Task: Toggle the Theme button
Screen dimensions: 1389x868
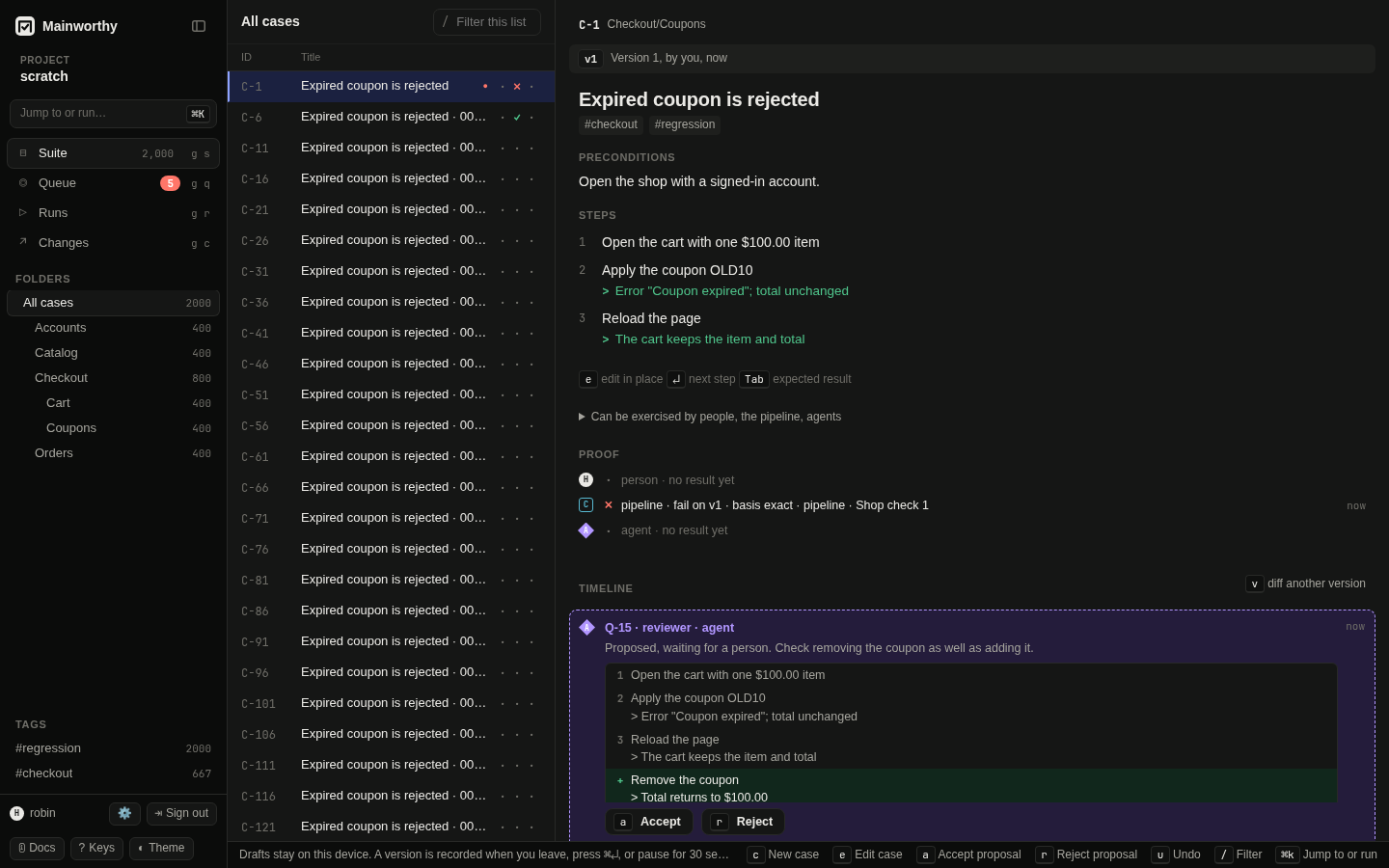Action: point(161,849)
